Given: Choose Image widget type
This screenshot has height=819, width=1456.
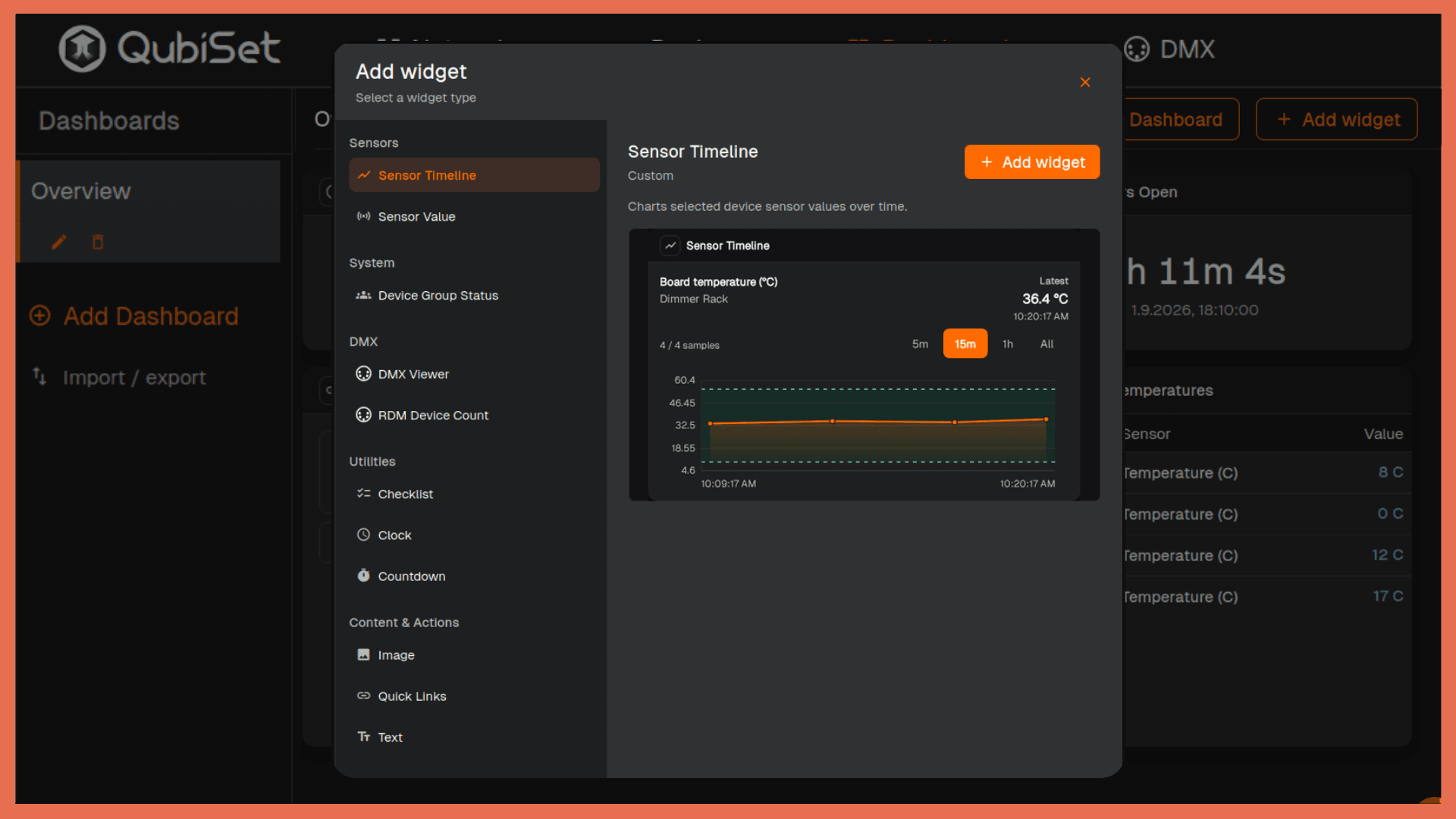Looking at the screenshot, I should pos(474,654).
